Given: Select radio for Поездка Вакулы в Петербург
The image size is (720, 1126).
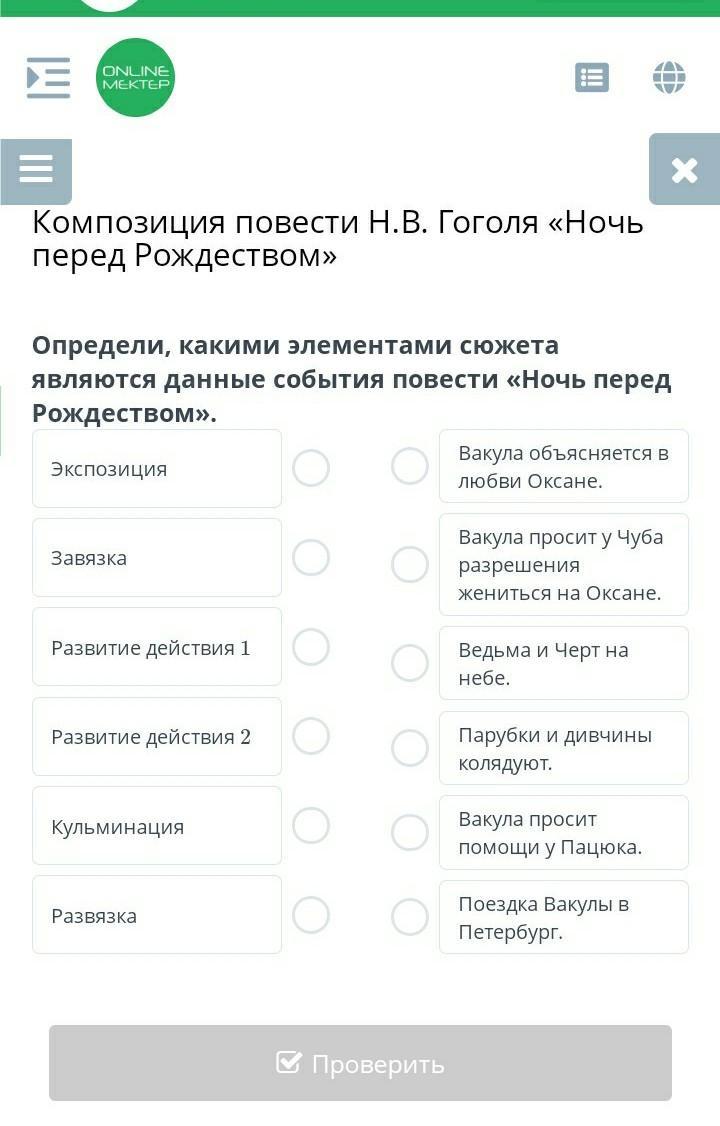Looking at the screenshot, I should pos(409,917).
